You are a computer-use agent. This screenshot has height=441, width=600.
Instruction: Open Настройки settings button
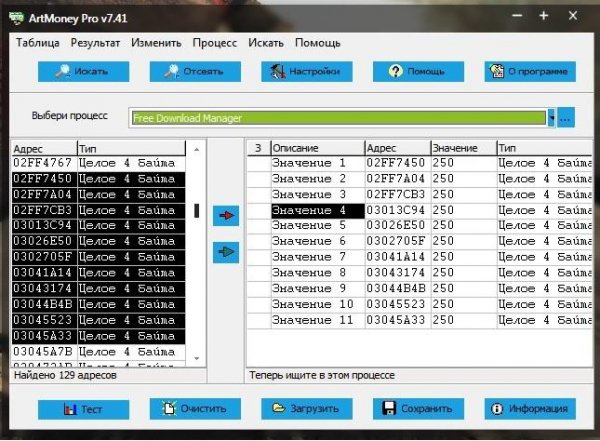pos(307,72)
